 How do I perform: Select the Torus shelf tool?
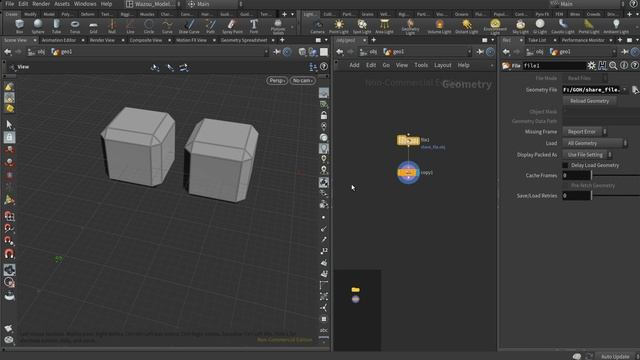[x=75, y=26]
